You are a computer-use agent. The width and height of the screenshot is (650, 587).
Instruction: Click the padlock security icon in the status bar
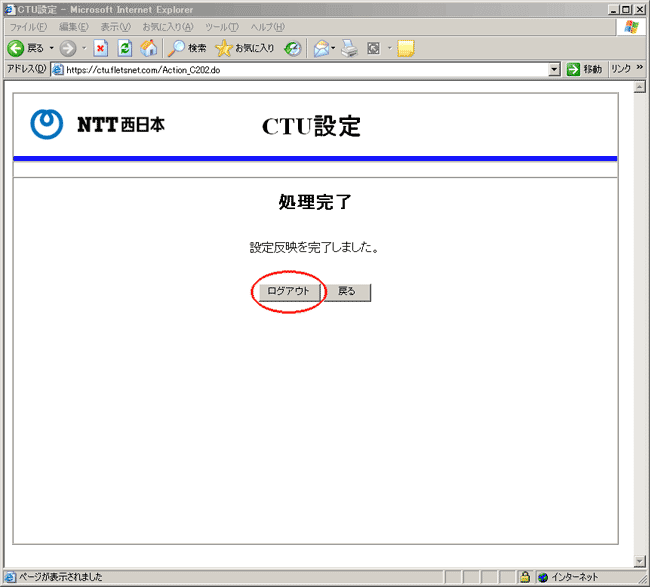[x=525, y=577]
